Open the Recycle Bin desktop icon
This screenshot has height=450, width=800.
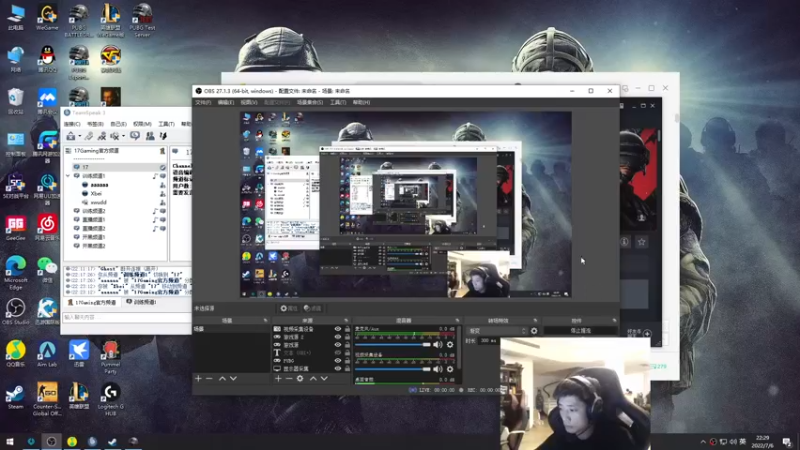click(15, 101)
